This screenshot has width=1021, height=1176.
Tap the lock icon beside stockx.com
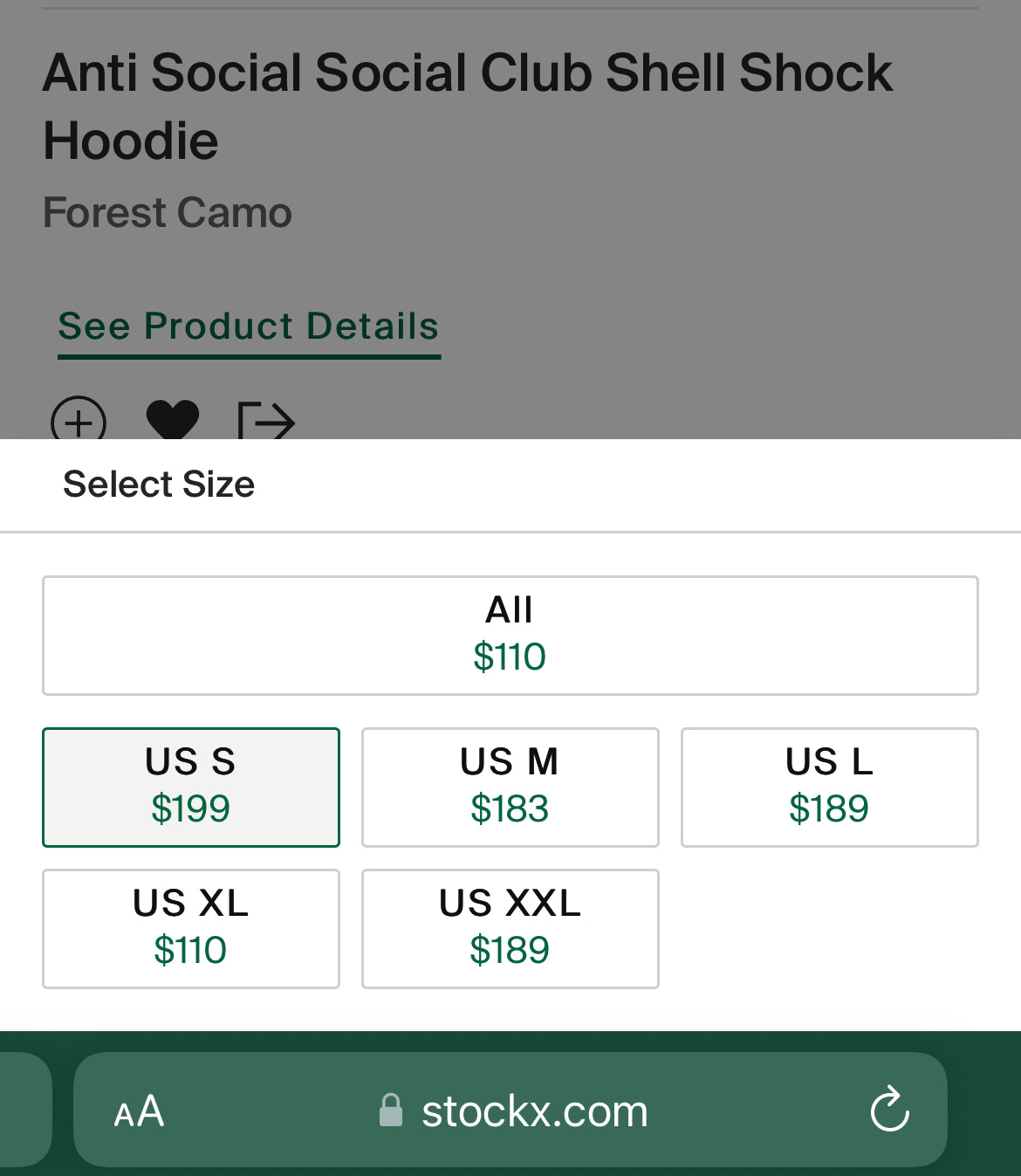pyautogui.click(x=391, y=1111)
